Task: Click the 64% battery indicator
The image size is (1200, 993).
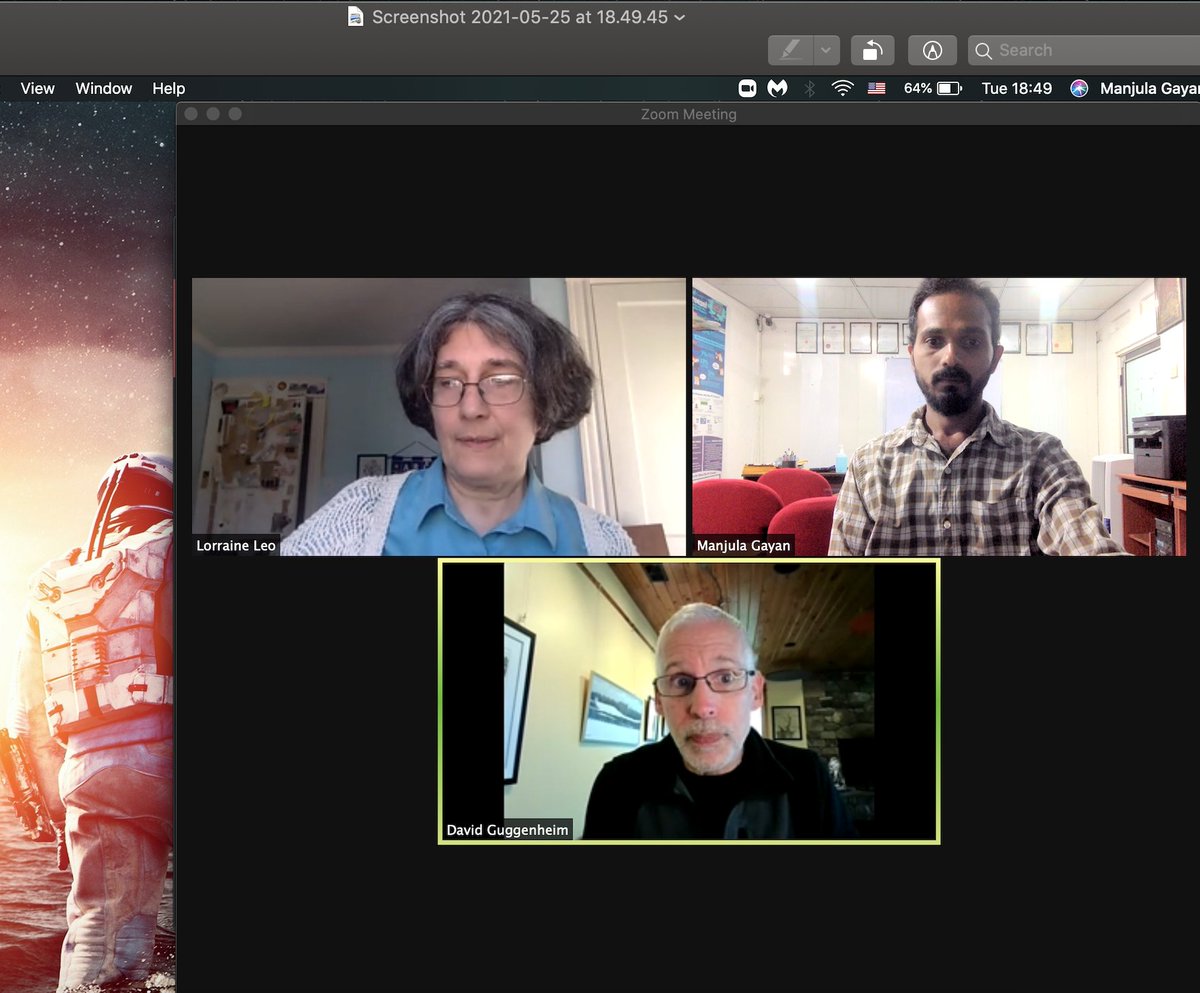Action: pyautogui.click(x=933, y=88)
